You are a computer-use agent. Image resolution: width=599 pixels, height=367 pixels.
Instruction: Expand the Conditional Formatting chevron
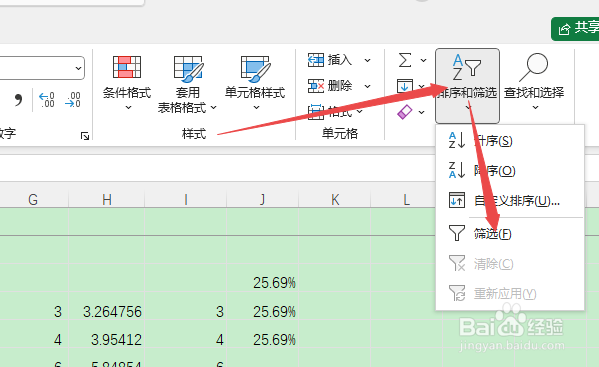[x=128, y=108]
